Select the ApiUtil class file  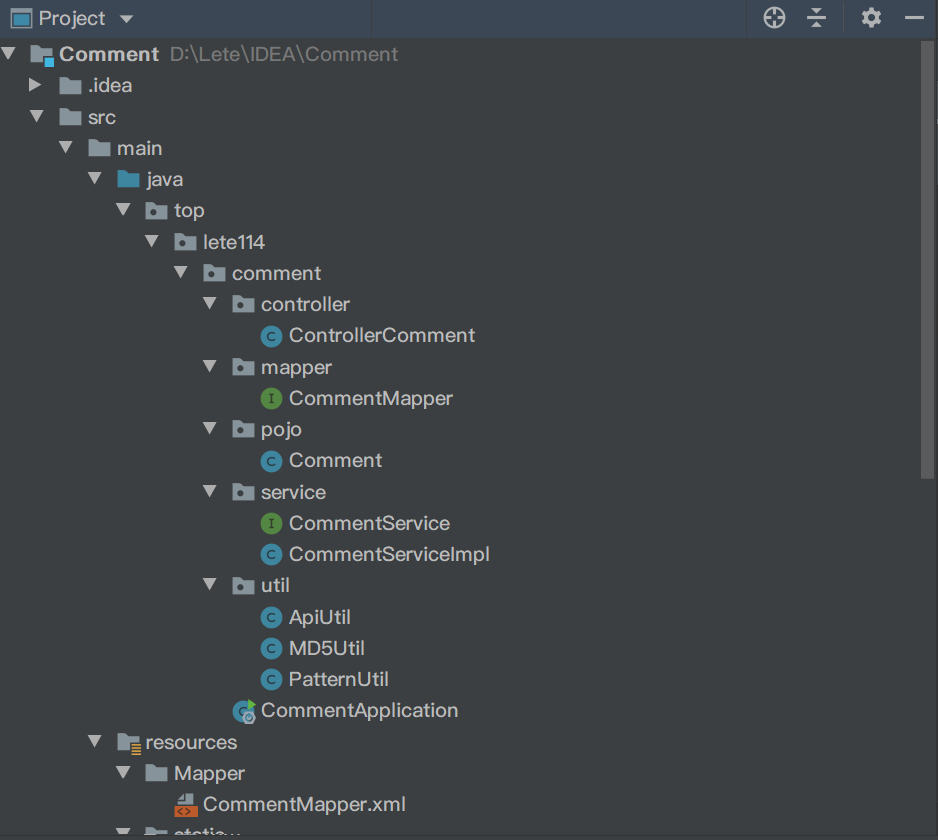pyautogui.click(x=319, y=617)
